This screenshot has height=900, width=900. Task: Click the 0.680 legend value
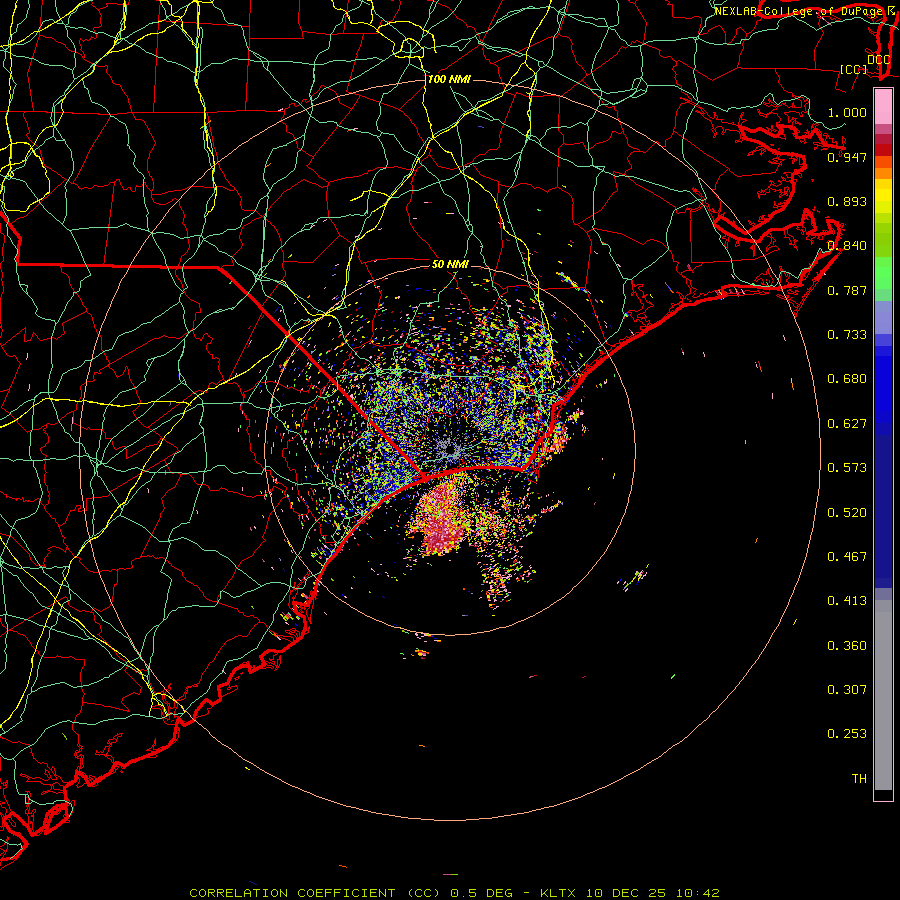click(x=847, y=379)
